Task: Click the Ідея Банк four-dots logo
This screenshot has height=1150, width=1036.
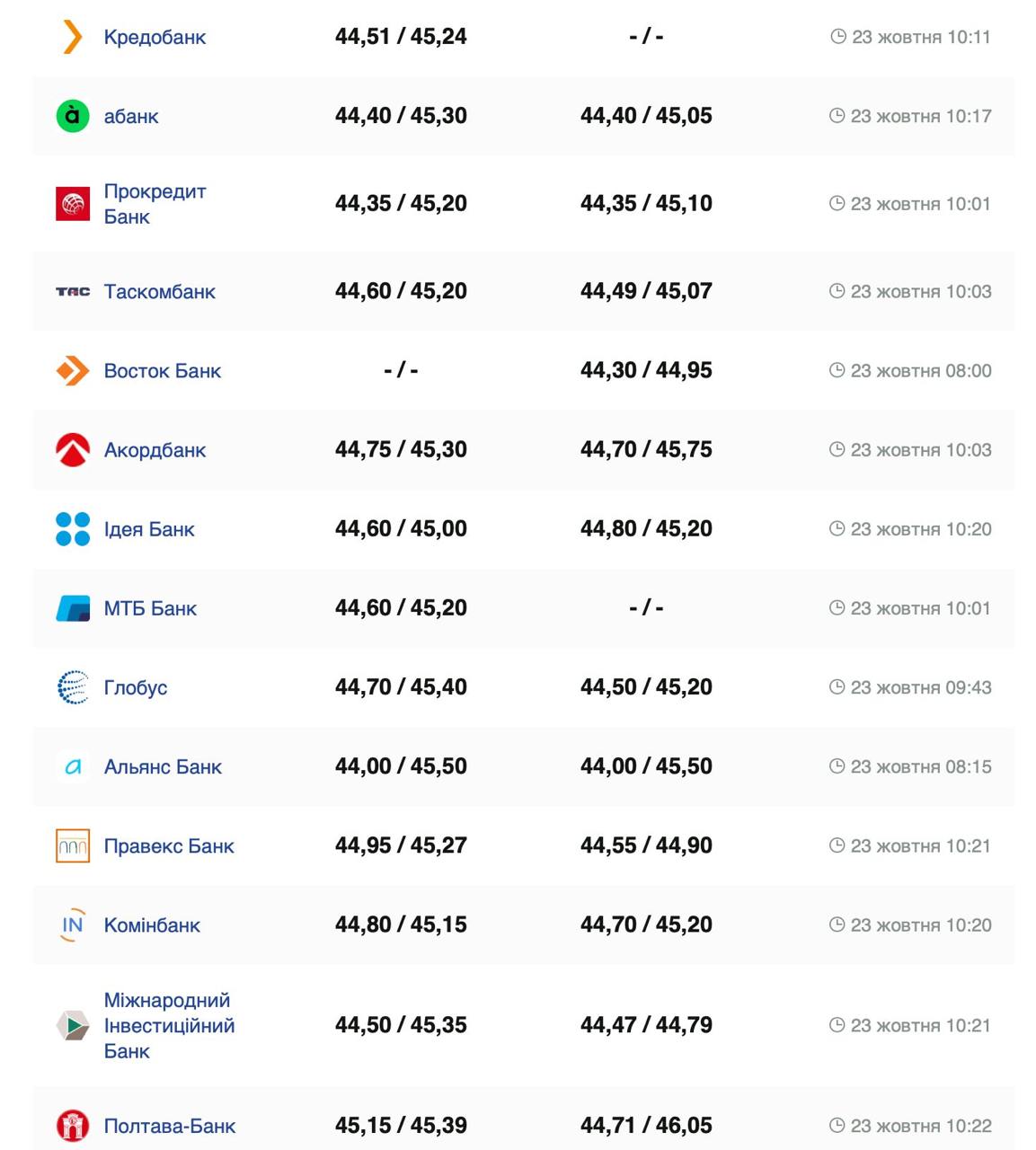Action: pyautogui.click(x=73, y=529)
